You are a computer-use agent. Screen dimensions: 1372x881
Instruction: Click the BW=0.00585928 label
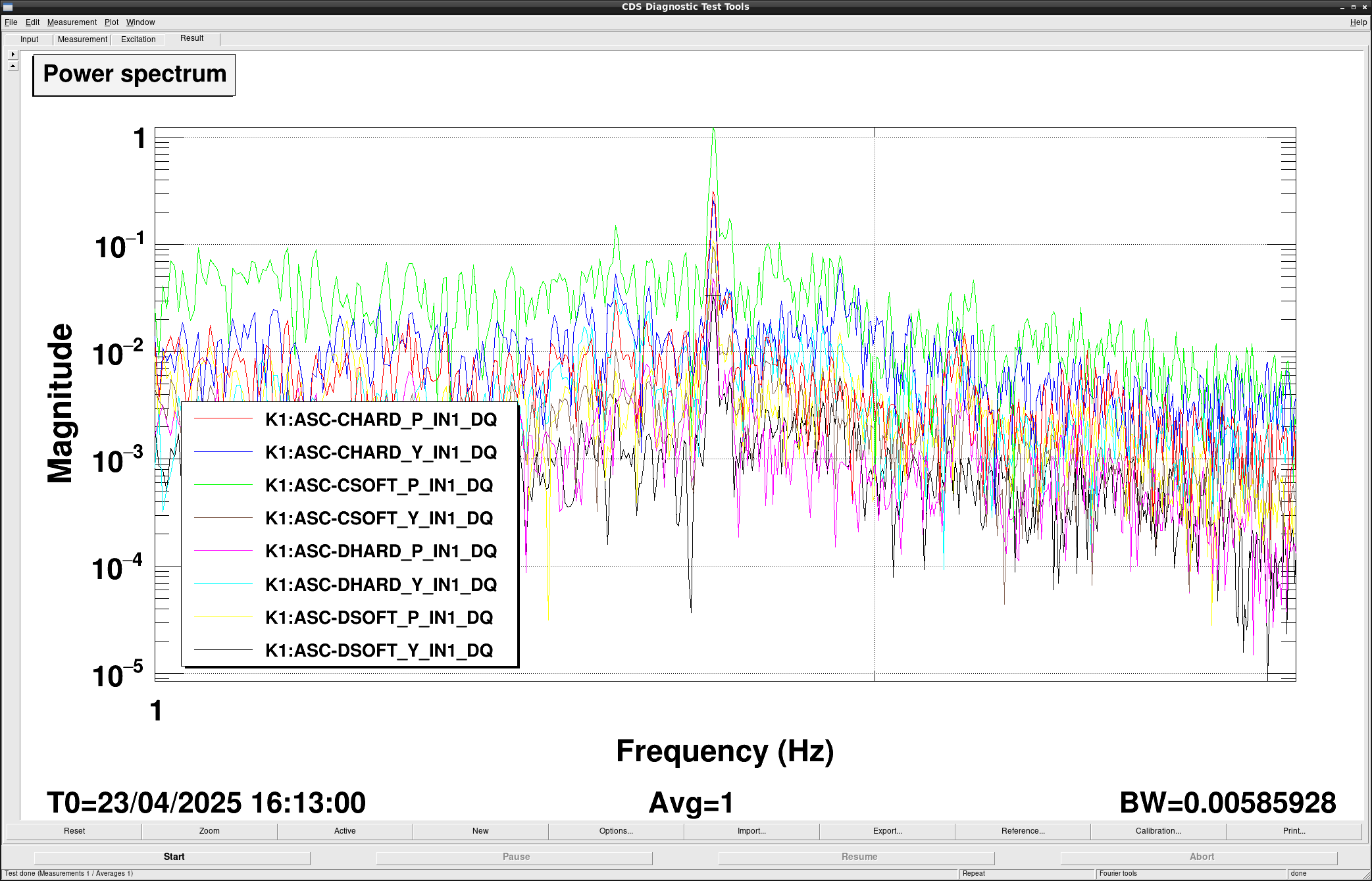click(x=1228, y=803)
